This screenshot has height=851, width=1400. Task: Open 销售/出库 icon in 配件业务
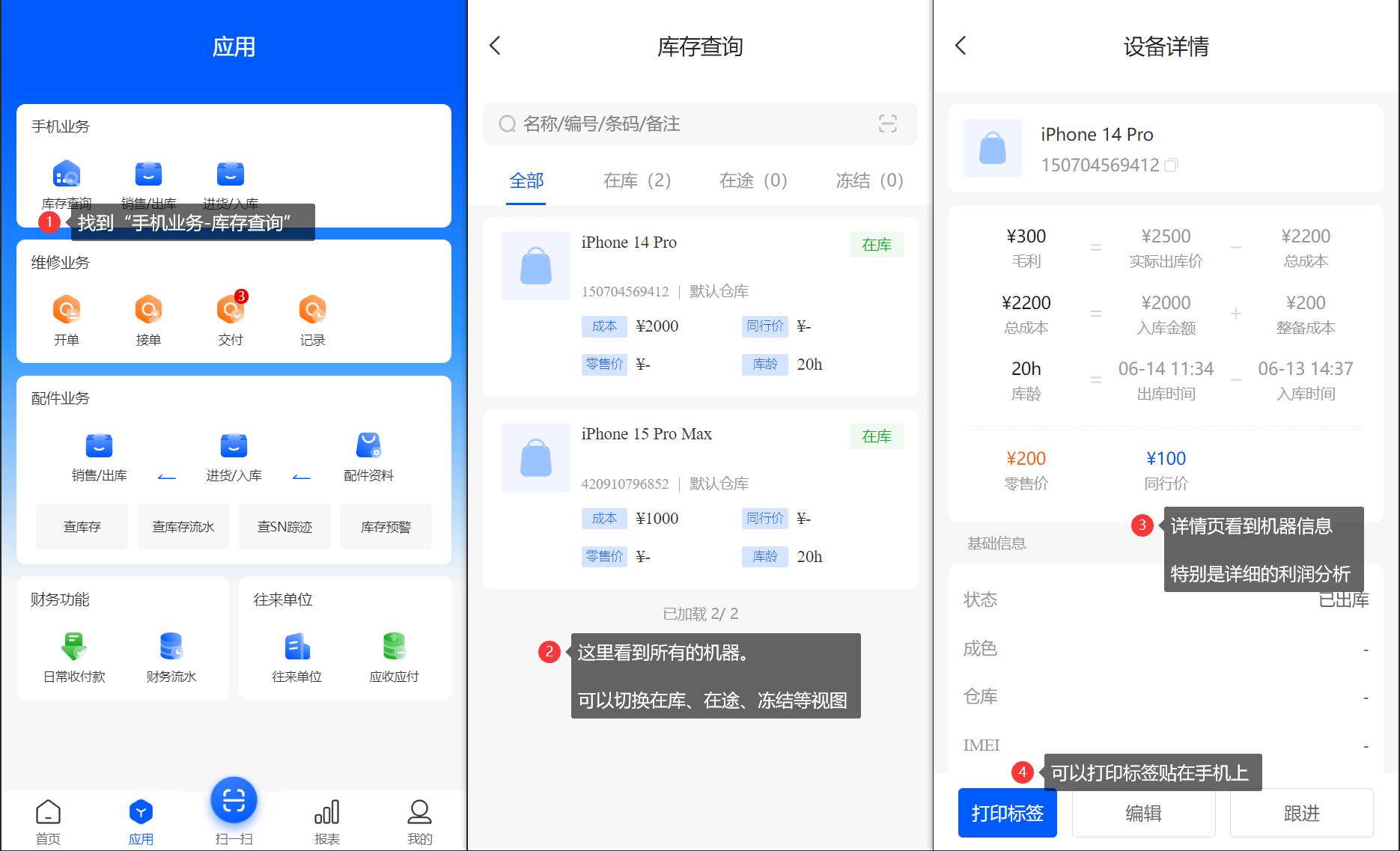pyautogui.click(x=99, y=445)
